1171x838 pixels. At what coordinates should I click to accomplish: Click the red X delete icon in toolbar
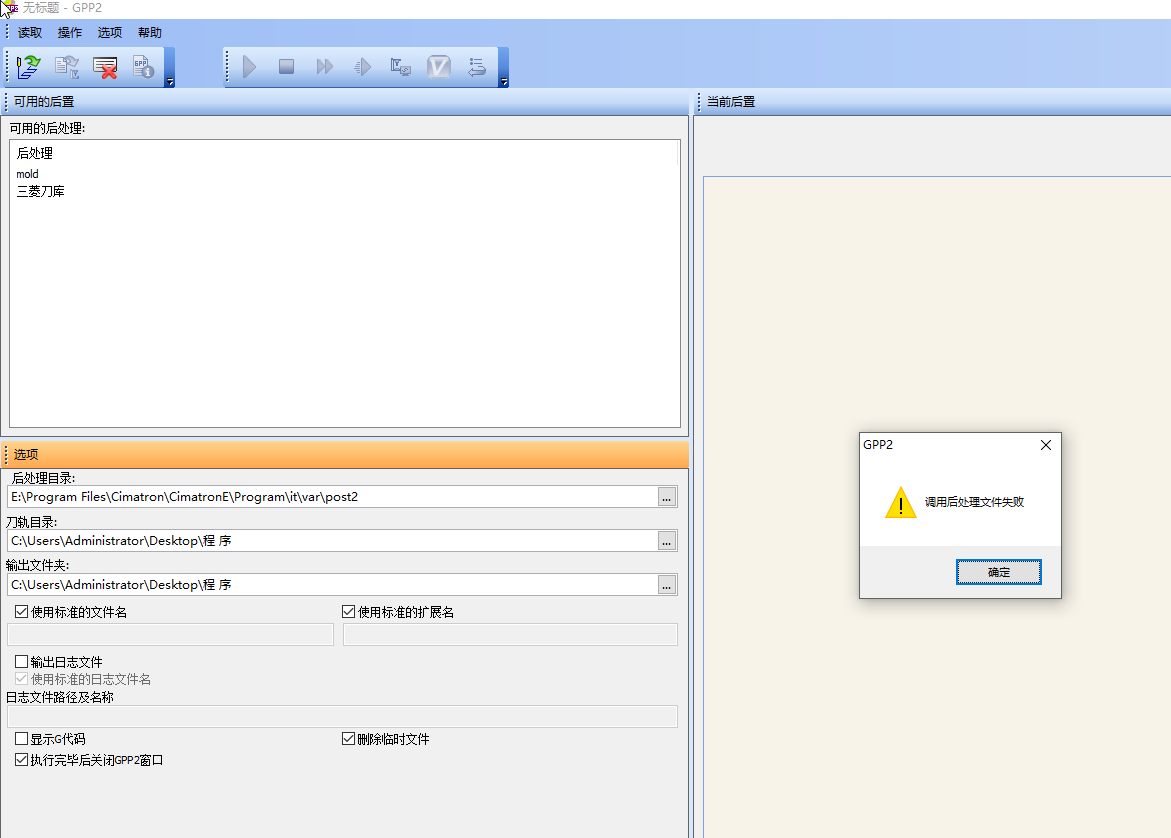105,67
